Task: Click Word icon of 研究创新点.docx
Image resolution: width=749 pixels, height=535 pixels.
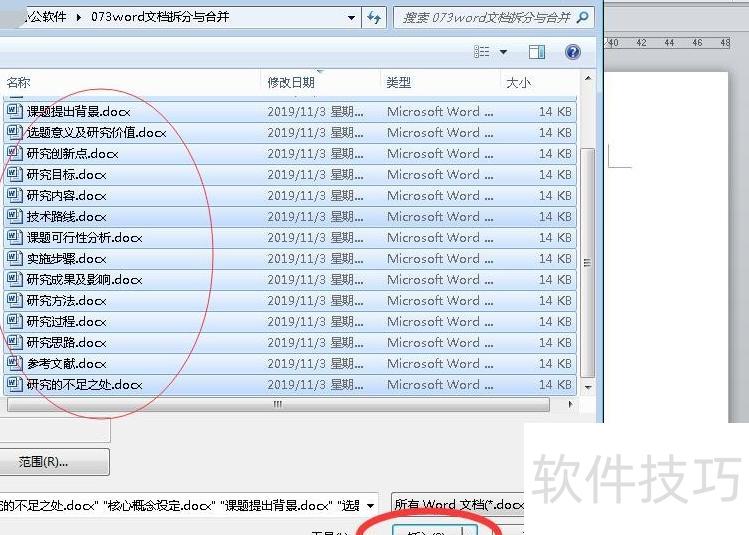Action: point(15,153)
